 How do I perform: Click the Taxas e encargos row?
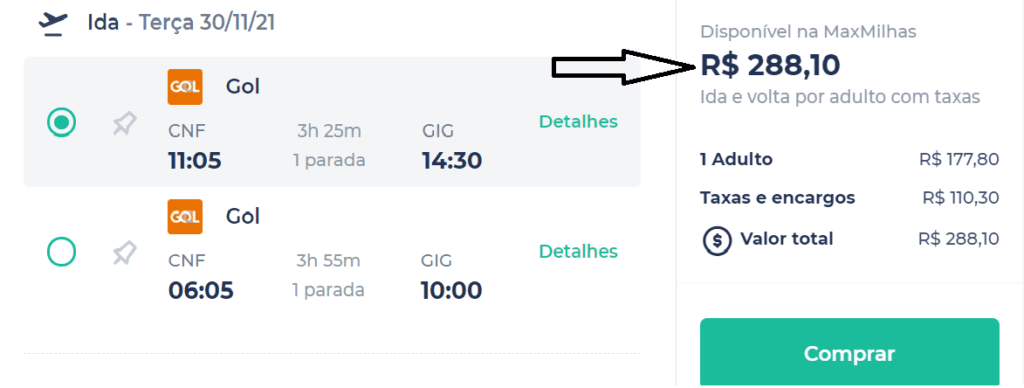pos(850,197)
